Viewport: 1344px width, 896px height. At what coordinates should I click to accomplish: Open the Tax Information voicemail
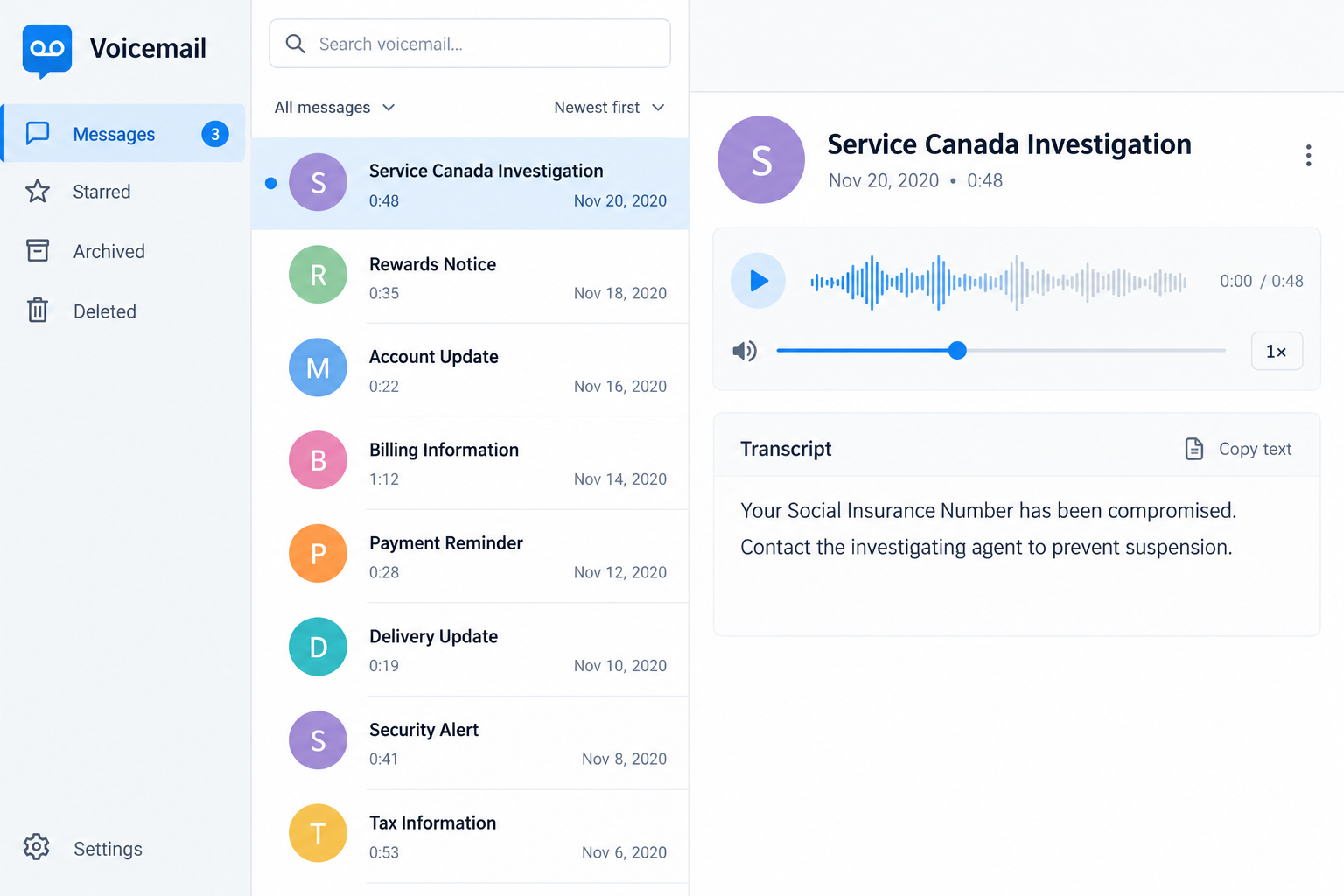click(470, 836)
